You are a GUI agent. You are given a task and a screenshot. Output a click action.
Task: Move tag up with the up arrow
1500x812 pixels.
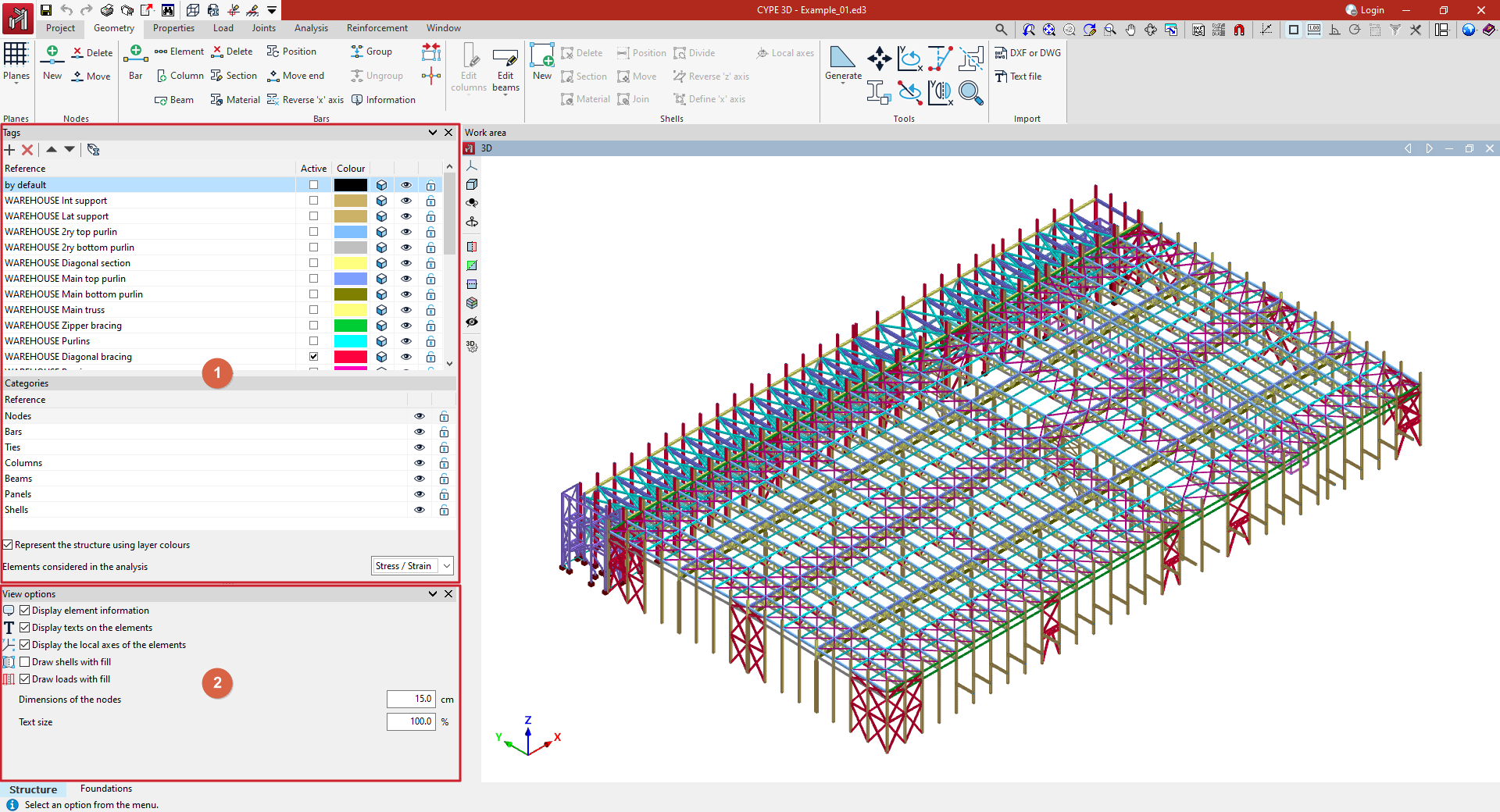point(52,149)
